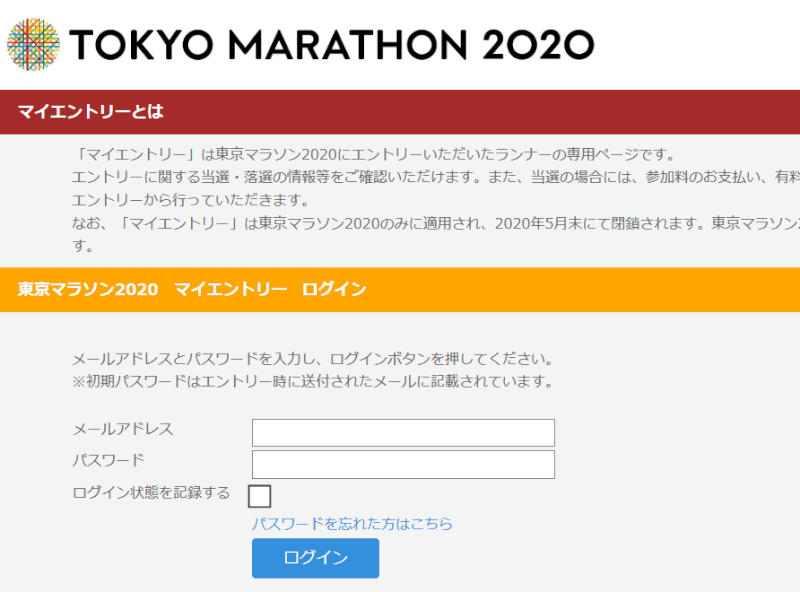Image resolution: width=800 pixels, height=592 pixels.
Task: Select the red マイエントリーとは section header
Action: tap(400, 112)
